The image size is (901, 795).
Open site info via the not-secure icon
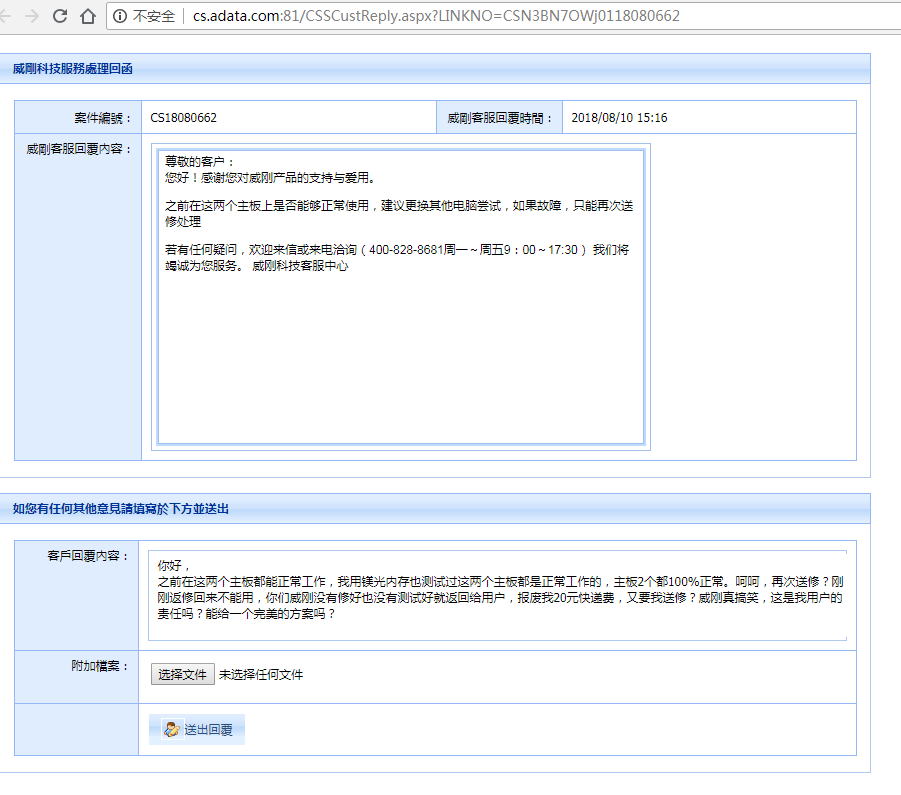(x=120, y=16)
